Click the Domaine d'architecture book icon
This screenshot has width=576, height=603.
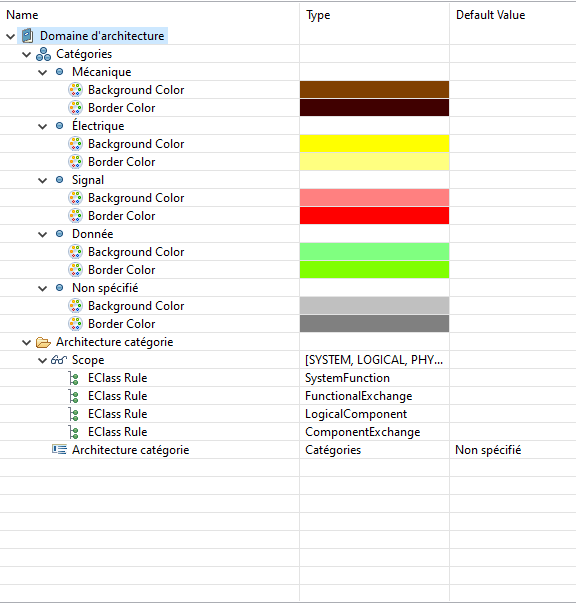pos(27,36)
